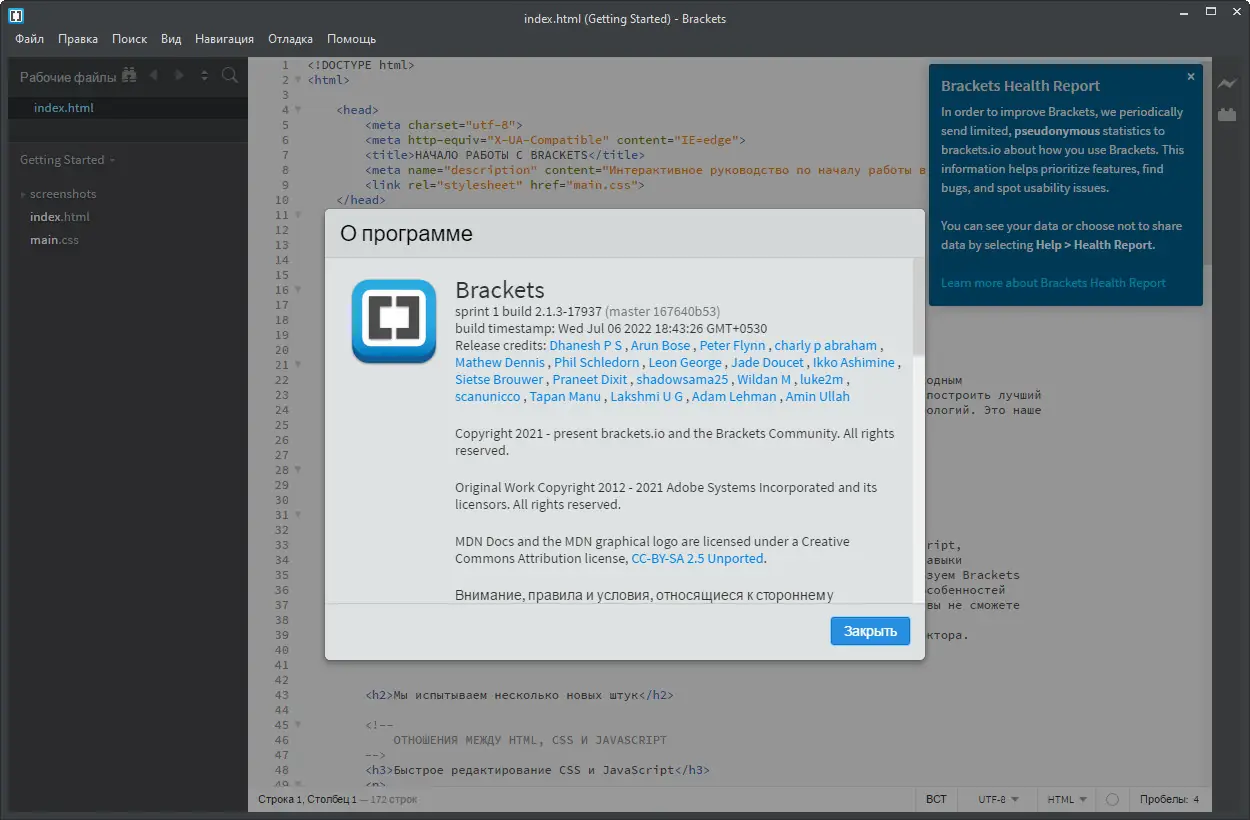Open the Навигация menu
Image resolution: width=1250 pixels, height=820 pixels.
pyautogui.click(x=224, y=39)
